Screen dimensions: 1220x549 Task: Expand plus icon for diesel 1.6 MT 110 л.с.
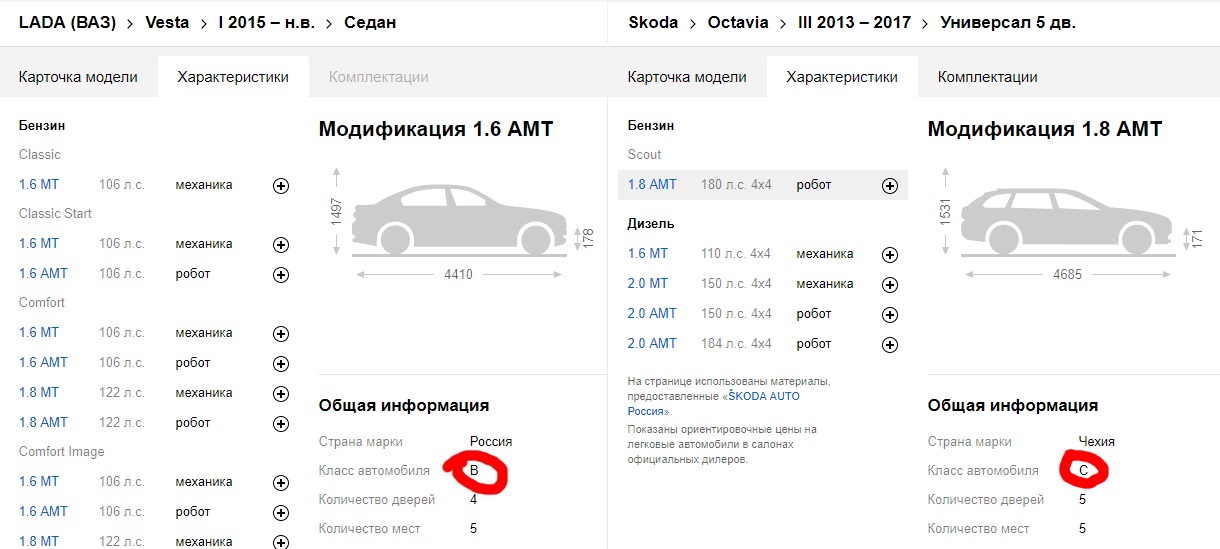click(890, 255)
